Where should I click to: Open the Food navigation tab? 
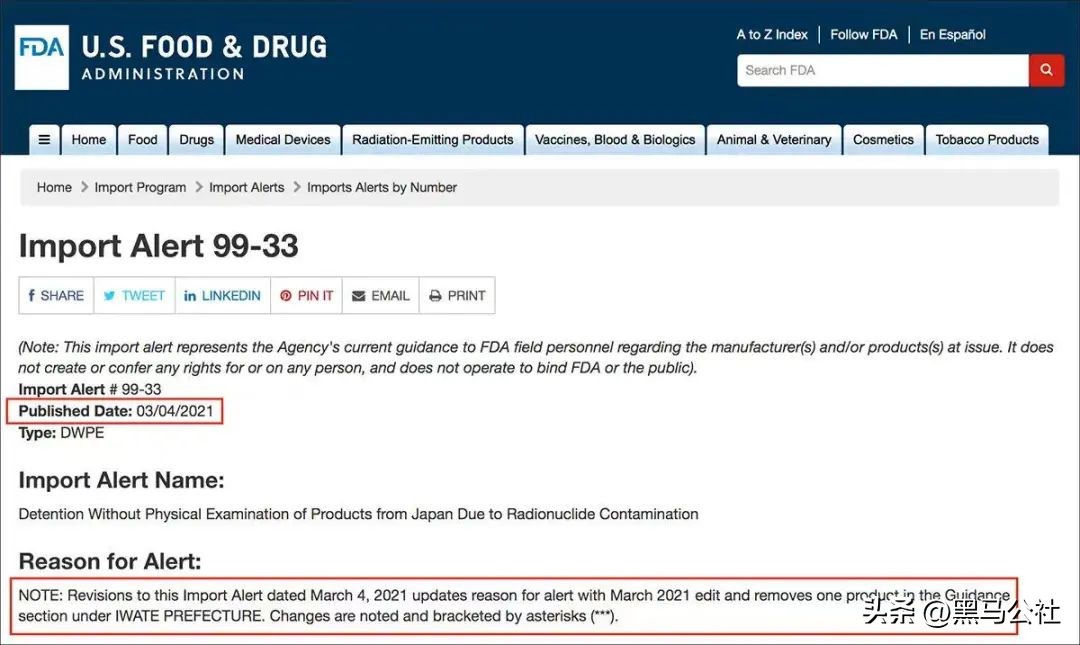pyautogui.click(x=142, y=140)
